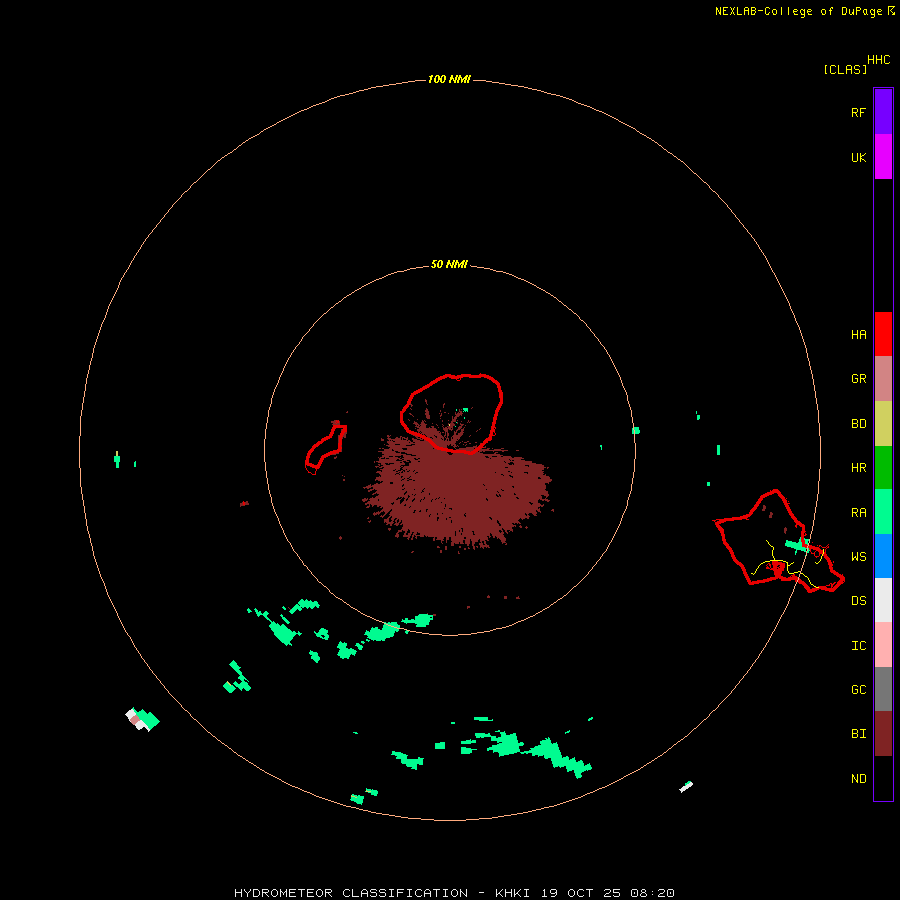Click the IC pink legend swatch

coord(883,645)
